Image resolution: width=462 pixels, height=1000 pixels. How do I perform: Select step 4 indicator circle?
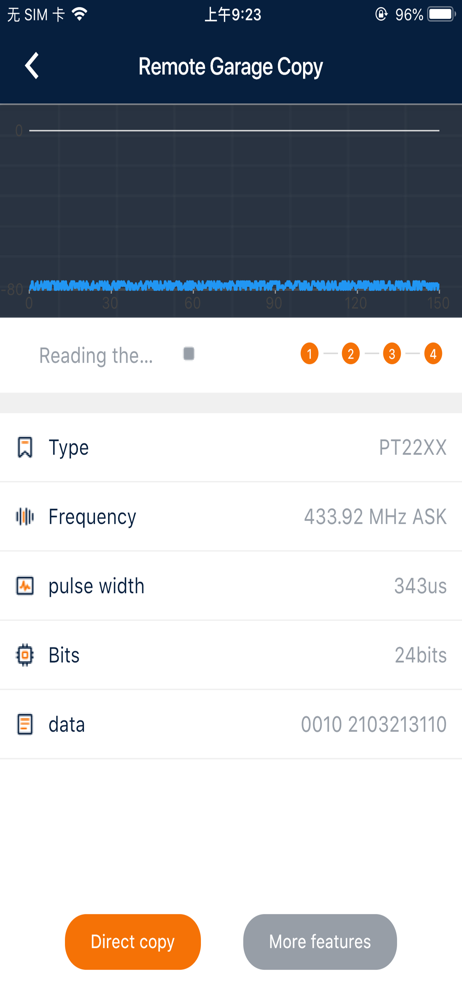pos(433,353)
